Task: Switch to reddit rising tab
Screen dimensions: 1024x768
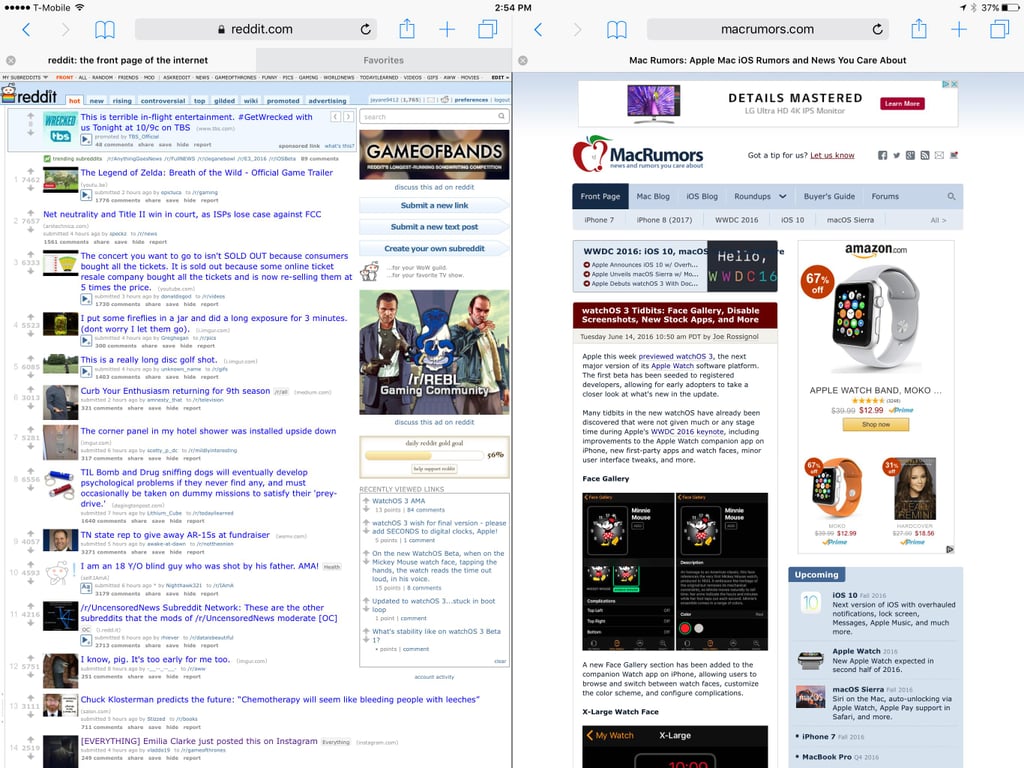Action: [x=121, y=101]
